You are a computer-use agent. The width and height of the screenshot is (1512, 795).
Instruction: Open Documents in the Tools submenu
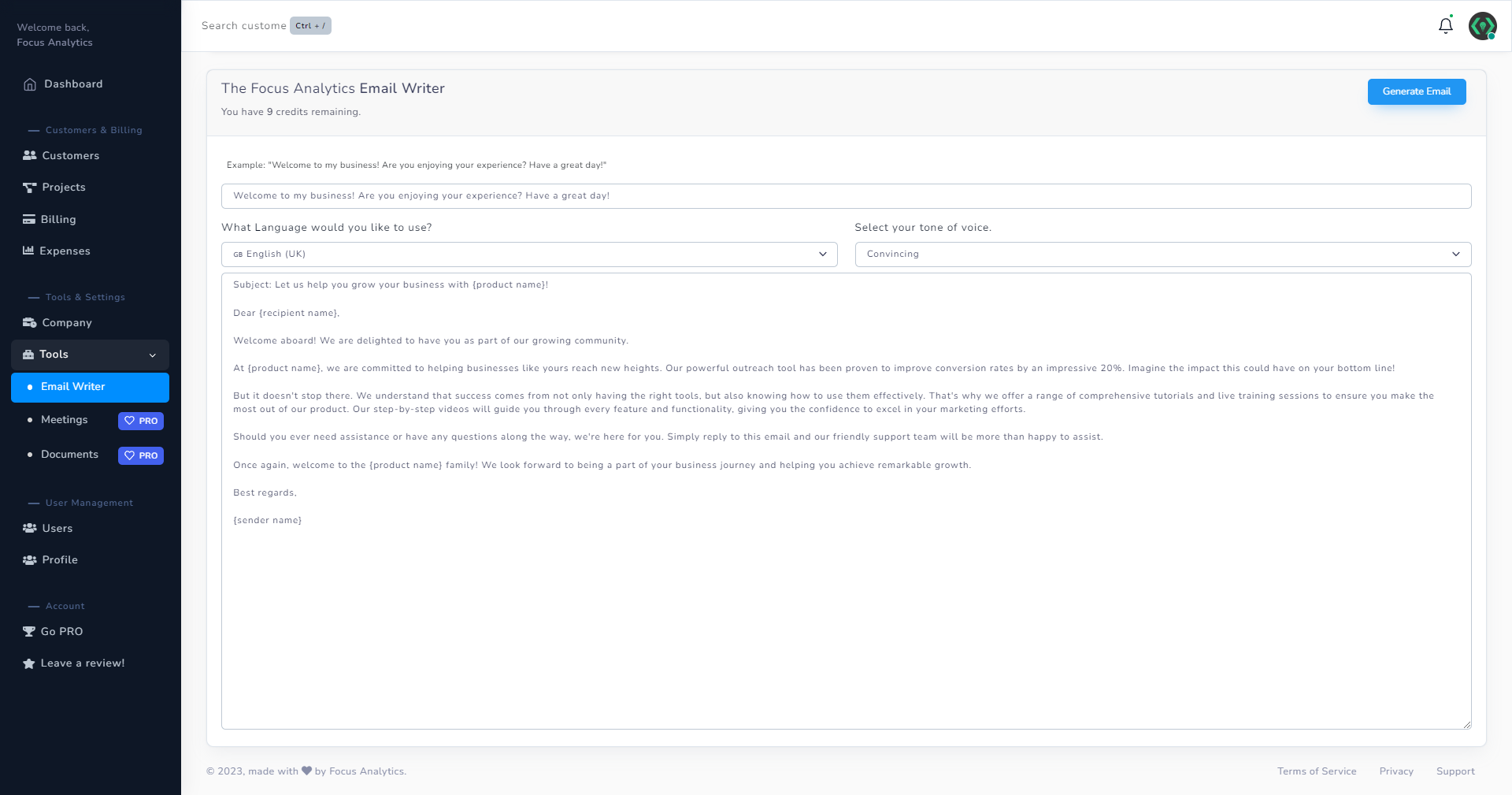click(x=69, y=455)
